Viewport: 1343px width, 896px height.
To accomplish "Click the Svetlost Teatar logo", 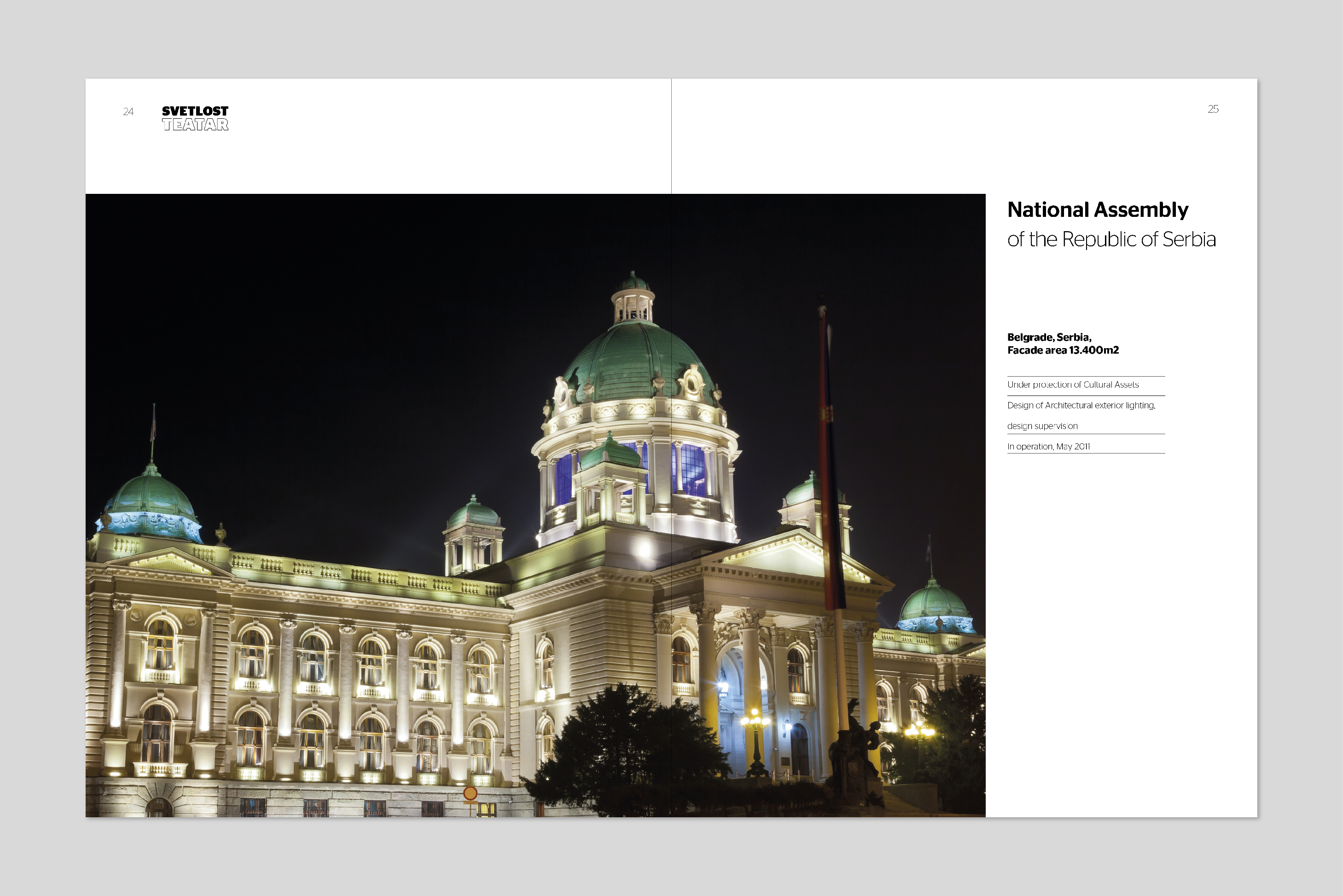I will pyautogui.click(x=195, y=118).
